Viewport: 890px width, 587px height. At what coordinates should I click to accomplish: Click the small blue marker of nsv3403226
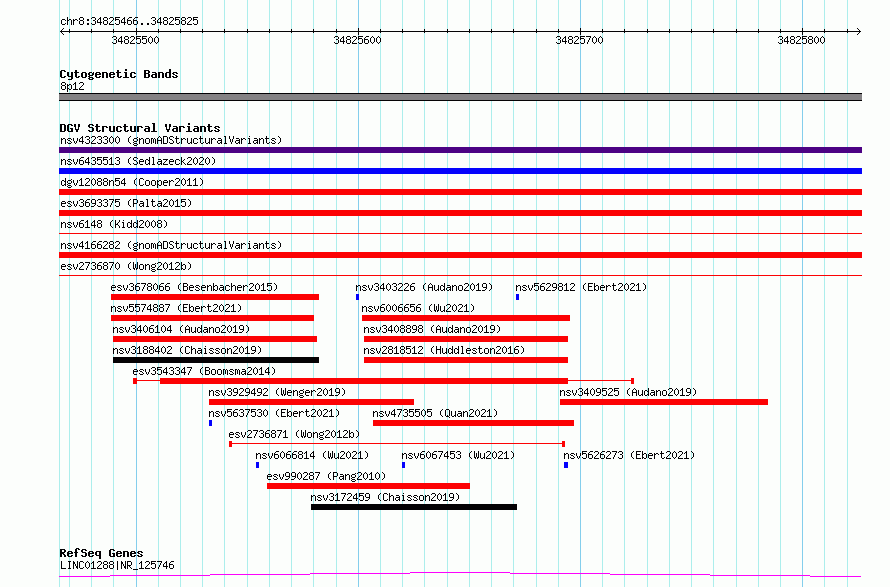[x=358, y=297]
